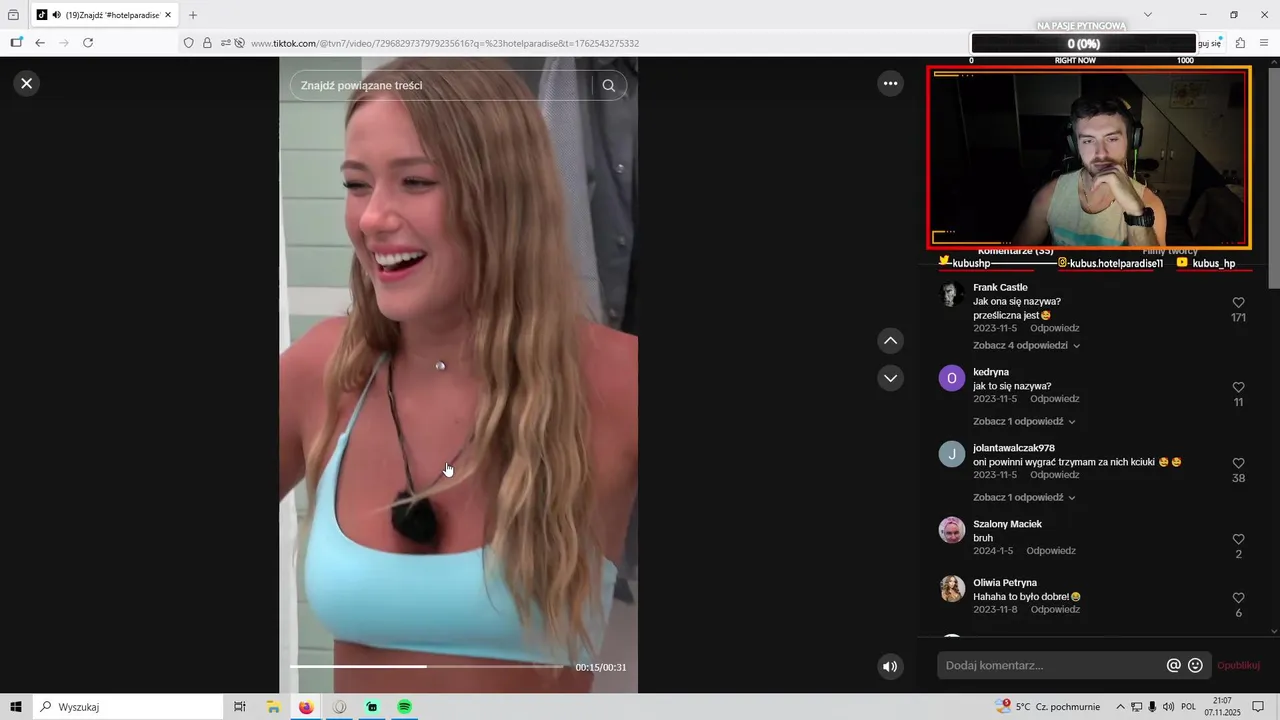Go to the previous video with up arrow
Screen dimensions: 1280x720
coord(890,341)
